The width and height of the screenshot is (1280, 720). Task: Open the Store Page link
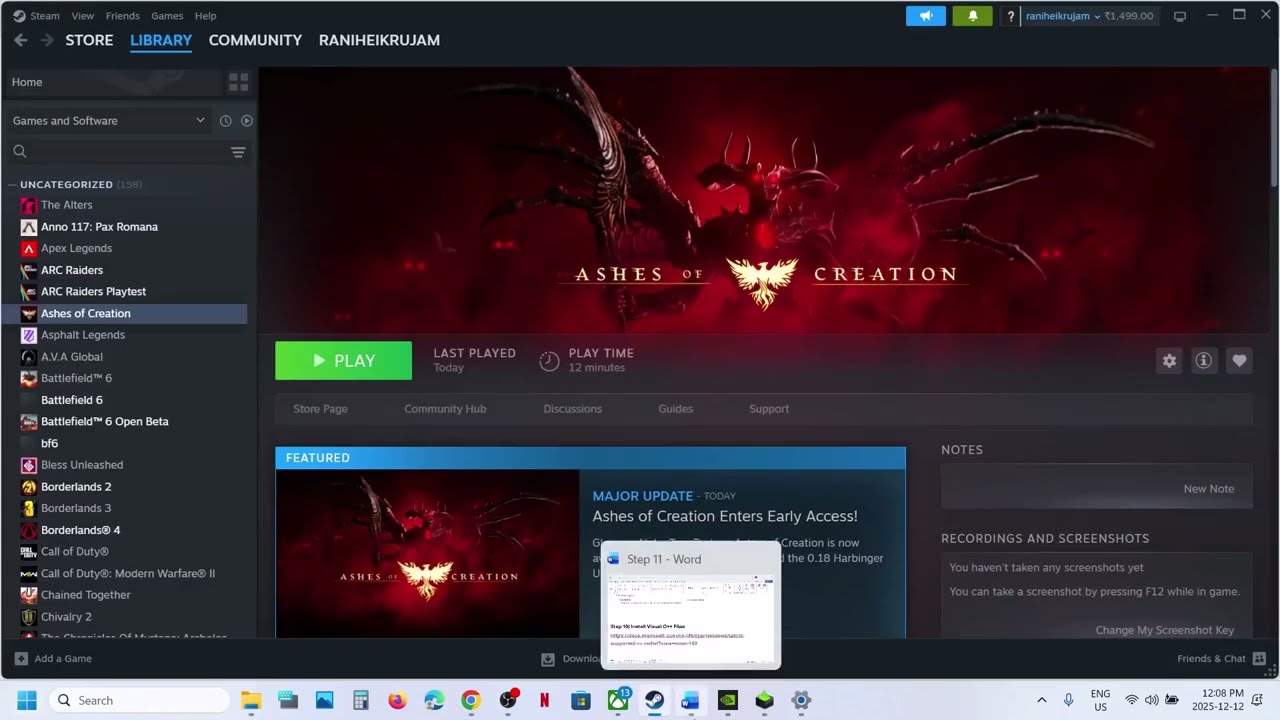pos(320,409)
